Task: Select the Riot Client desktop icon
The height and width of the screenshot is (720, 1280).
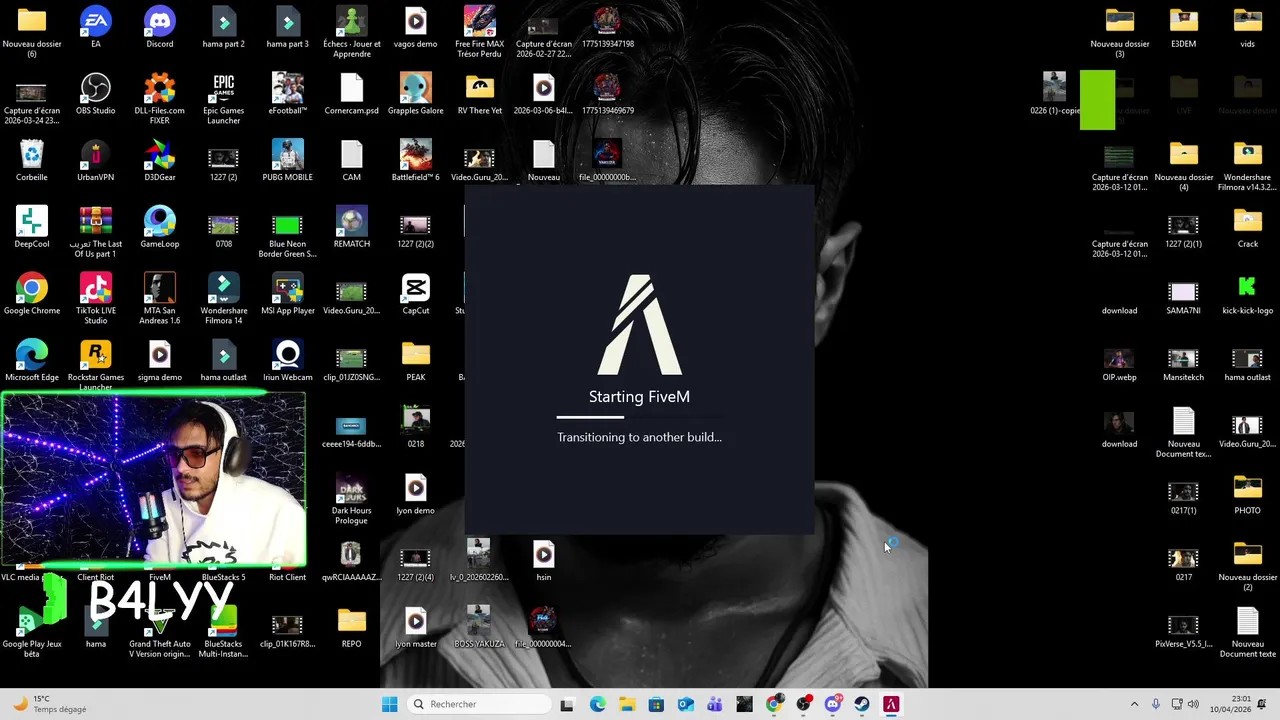Action: pyautogui.click(x=288, y=577)
